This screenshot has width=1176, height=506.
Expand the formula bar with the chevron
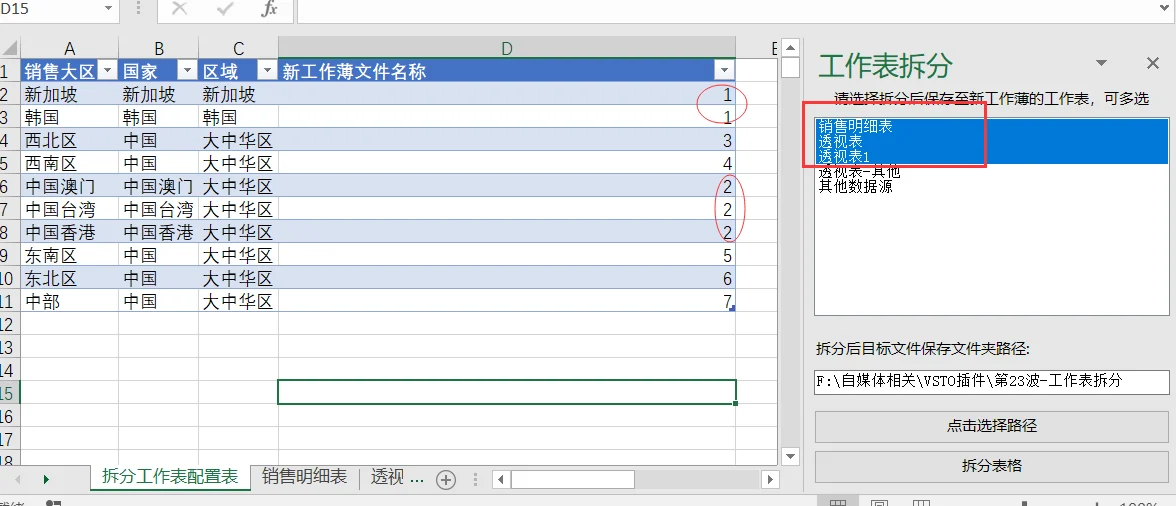coord(1165,9)
